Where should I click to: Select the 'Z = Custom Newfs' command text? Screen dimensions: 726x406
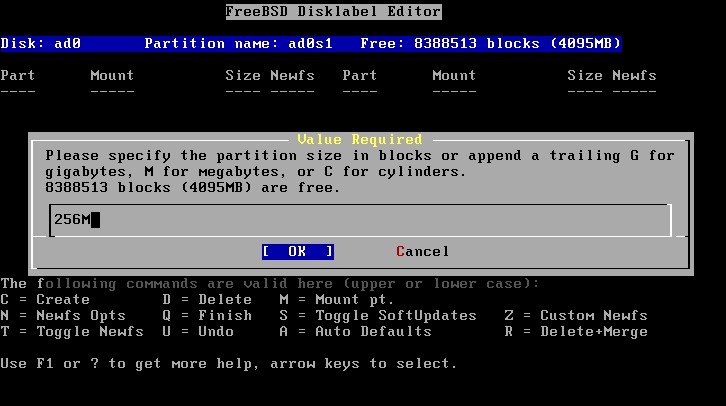tap(576, 316)
